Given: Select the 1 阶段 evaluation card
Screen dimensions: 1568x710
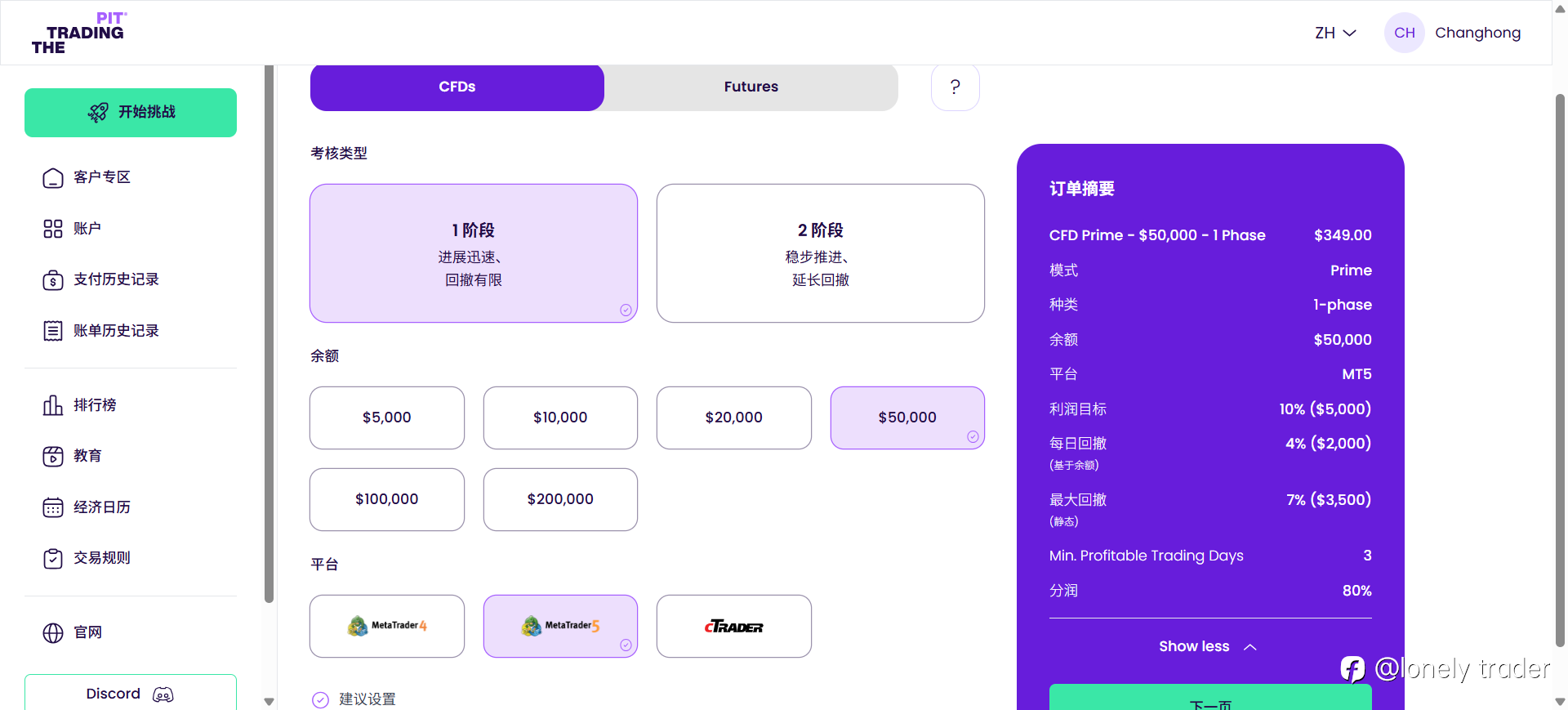Looking at the screenshot, I should click(474, 253).
